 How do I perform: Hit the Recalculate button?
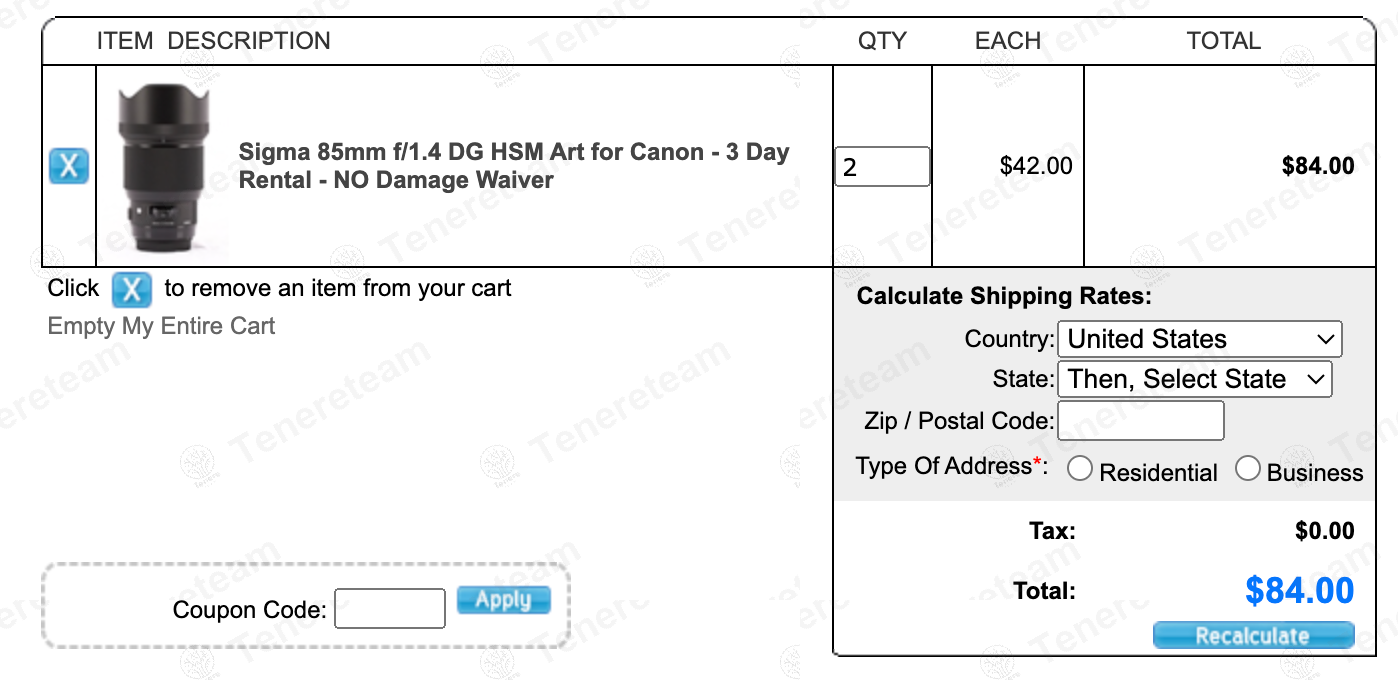click(x=1253, y=636)
